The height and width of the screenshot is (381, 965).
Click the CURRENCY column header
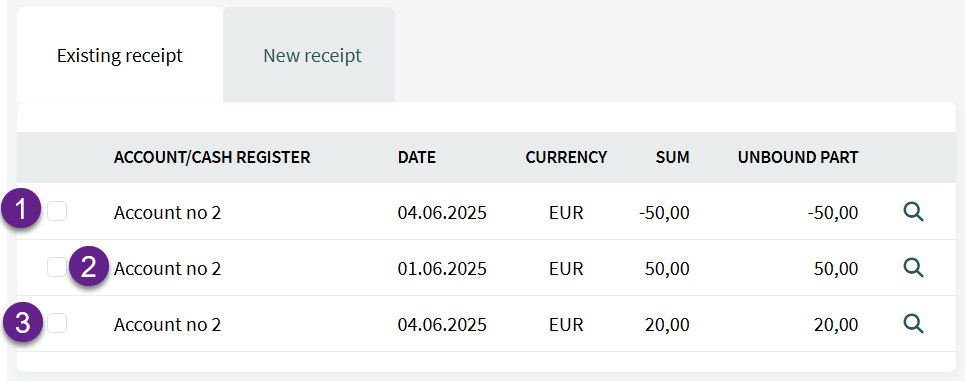point(566,158)
